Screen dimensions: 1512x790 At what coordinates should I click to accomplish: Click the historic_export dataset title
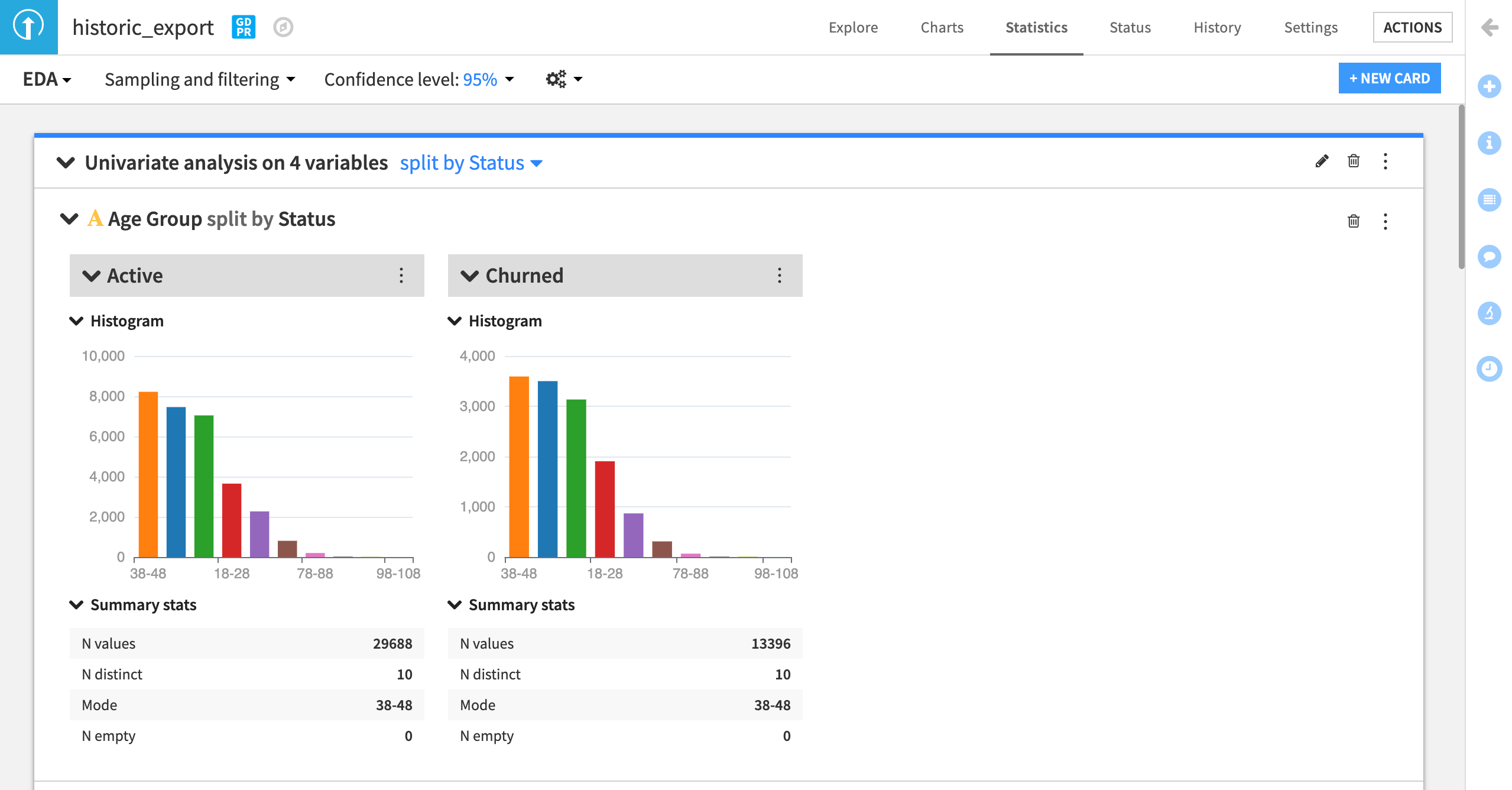coord(142,27)
